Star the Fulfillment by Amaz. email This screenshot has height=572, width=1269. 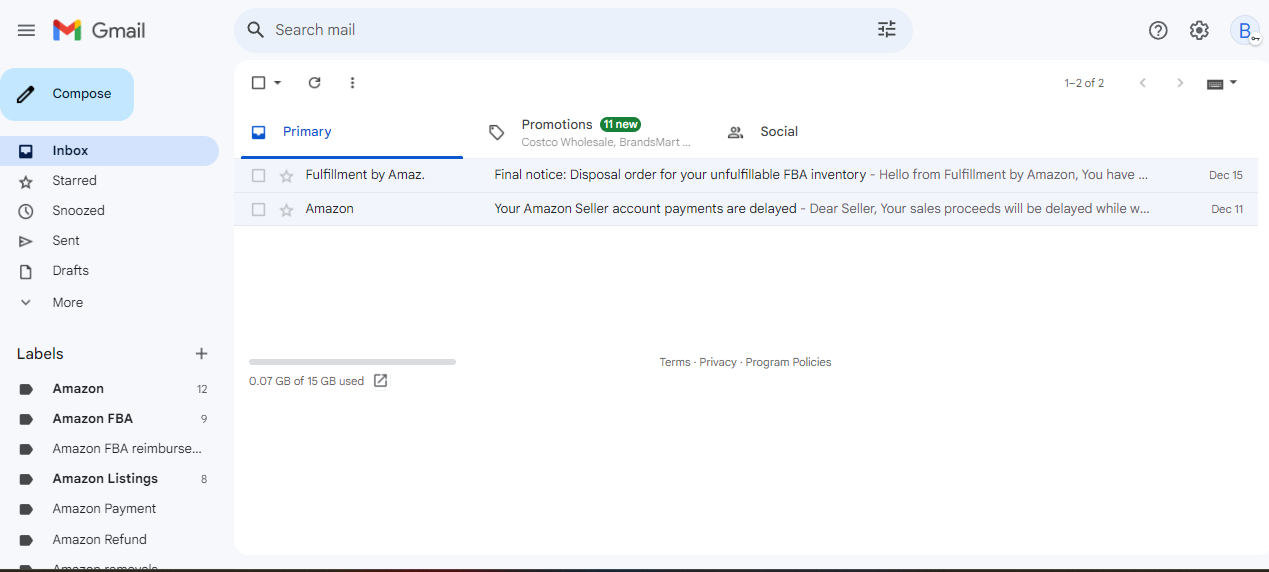(287, 176)
